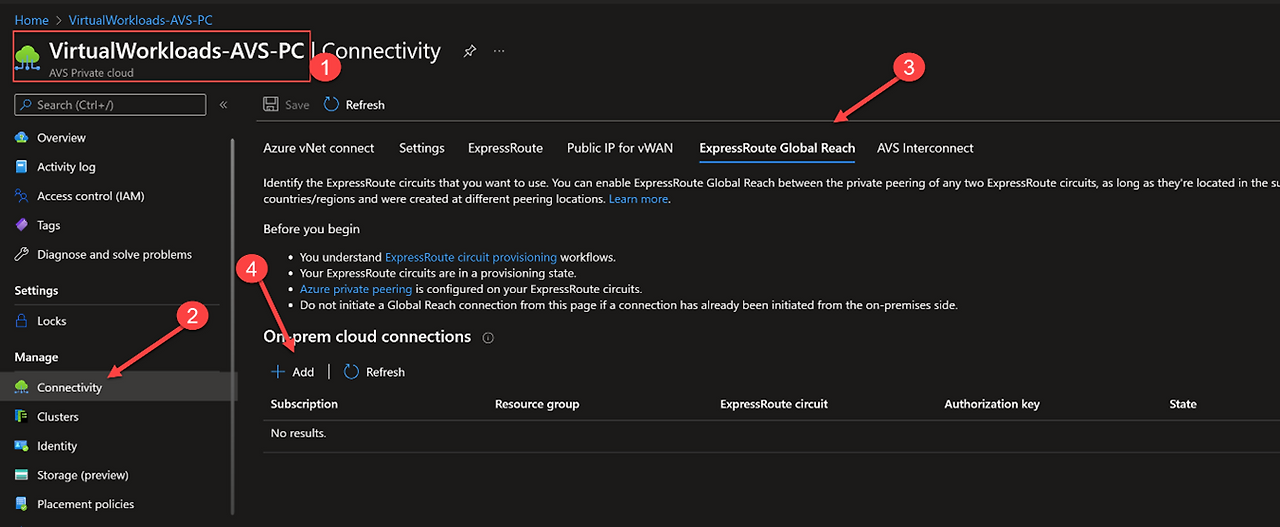The image size is (1280, 527).
Task: Click the ExpressRoute circuit column header
Action: (774, 404)
